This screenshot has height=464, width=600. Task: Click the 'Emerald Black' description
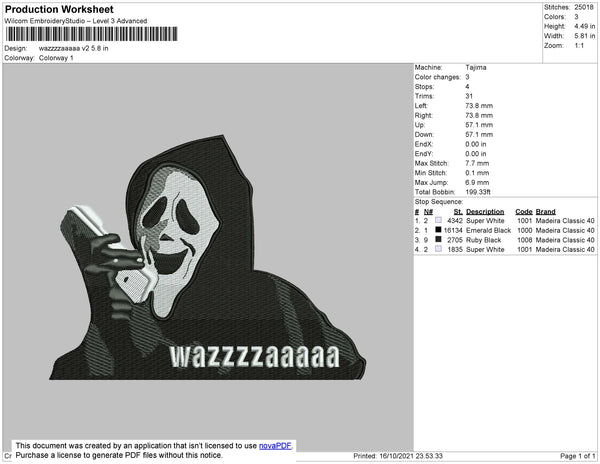pyautogui.click(x=489, y=230)
